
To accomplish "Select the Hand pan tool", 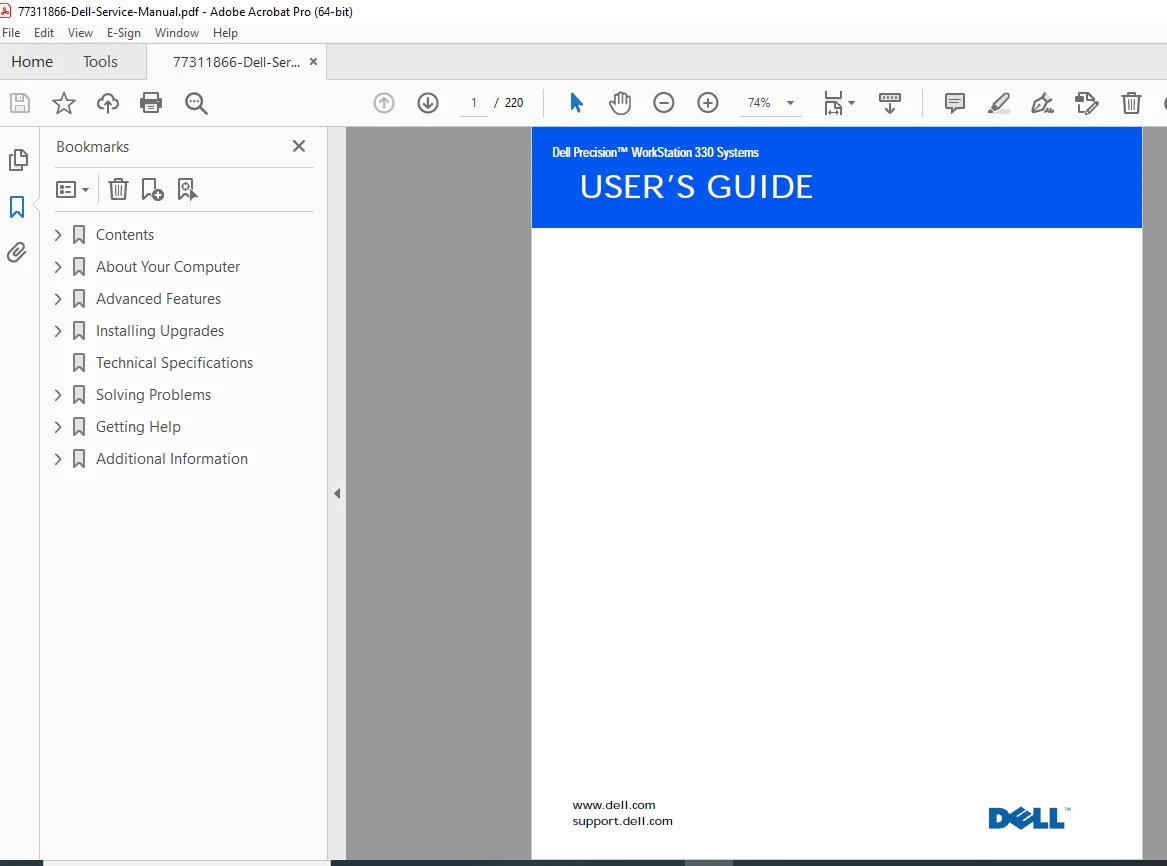I will click(x=620, y=103).
